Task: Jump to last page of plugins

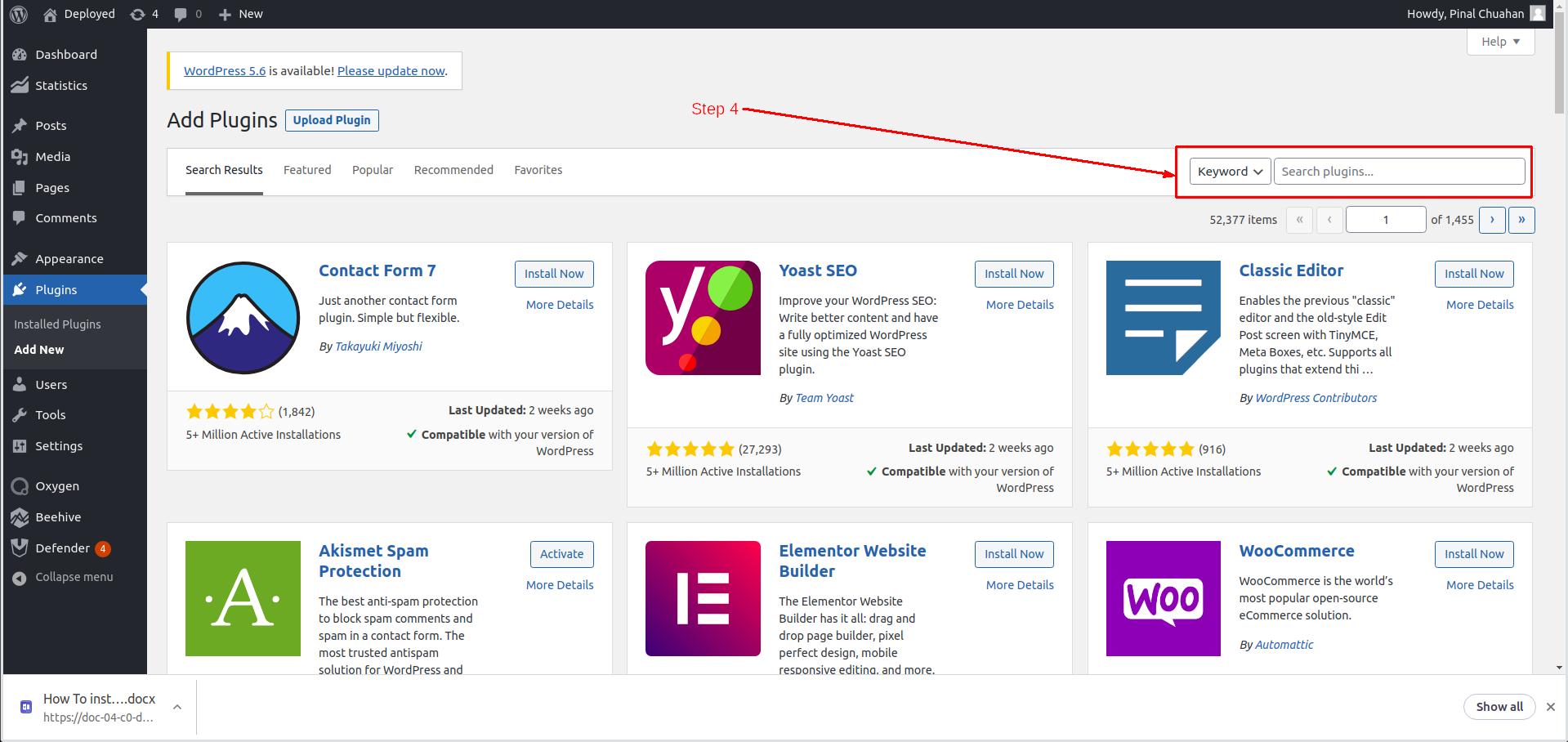Action: pyautogui.click(x=1521, y=220)
